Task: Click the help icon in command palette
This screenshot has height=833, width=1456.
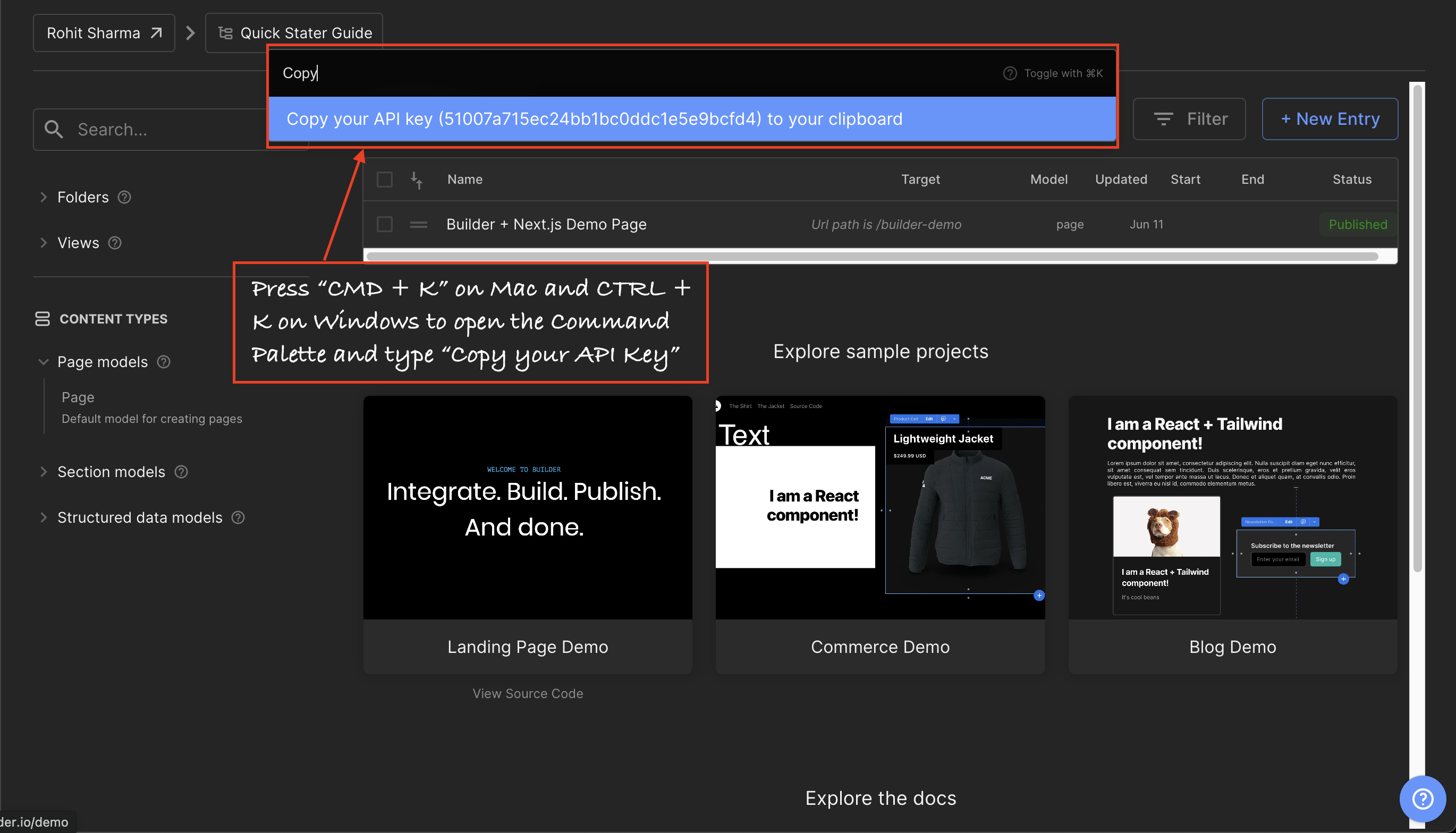Action: pyautogui.click(x=1010, y=73)
